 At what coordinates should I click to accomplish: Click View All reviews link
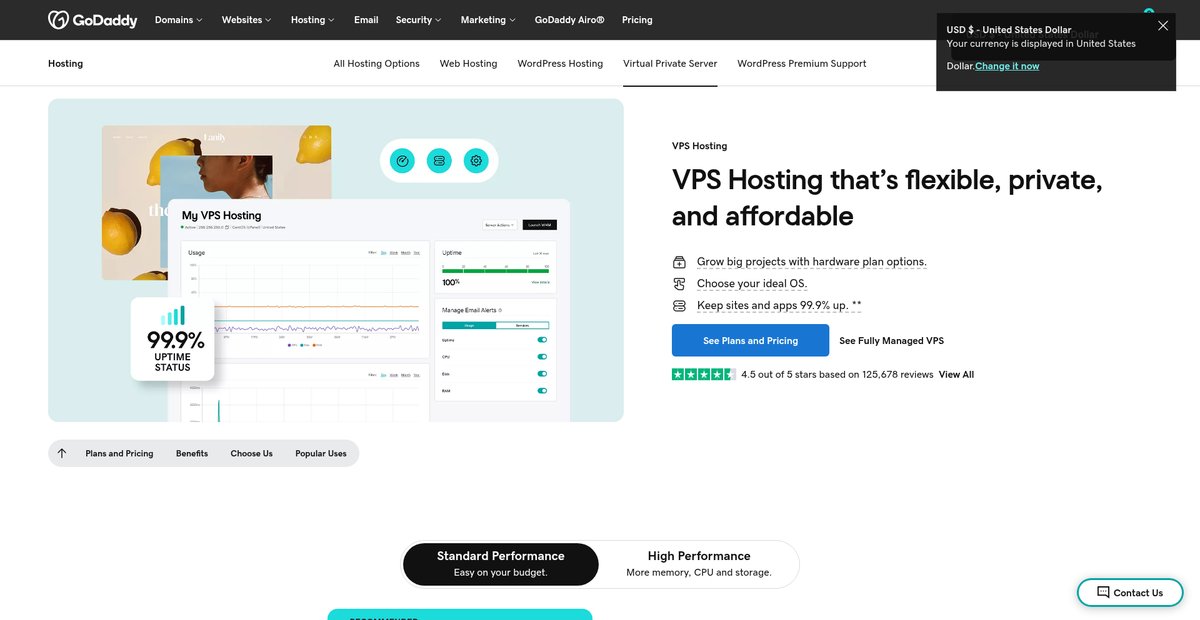coord(956,375)
